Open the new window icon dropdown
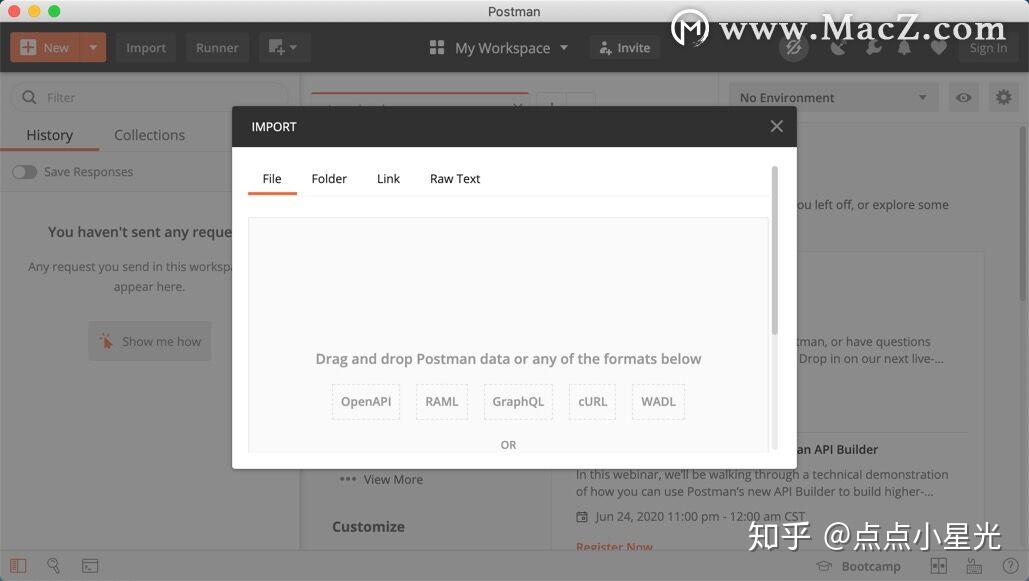 coord(284,47)
